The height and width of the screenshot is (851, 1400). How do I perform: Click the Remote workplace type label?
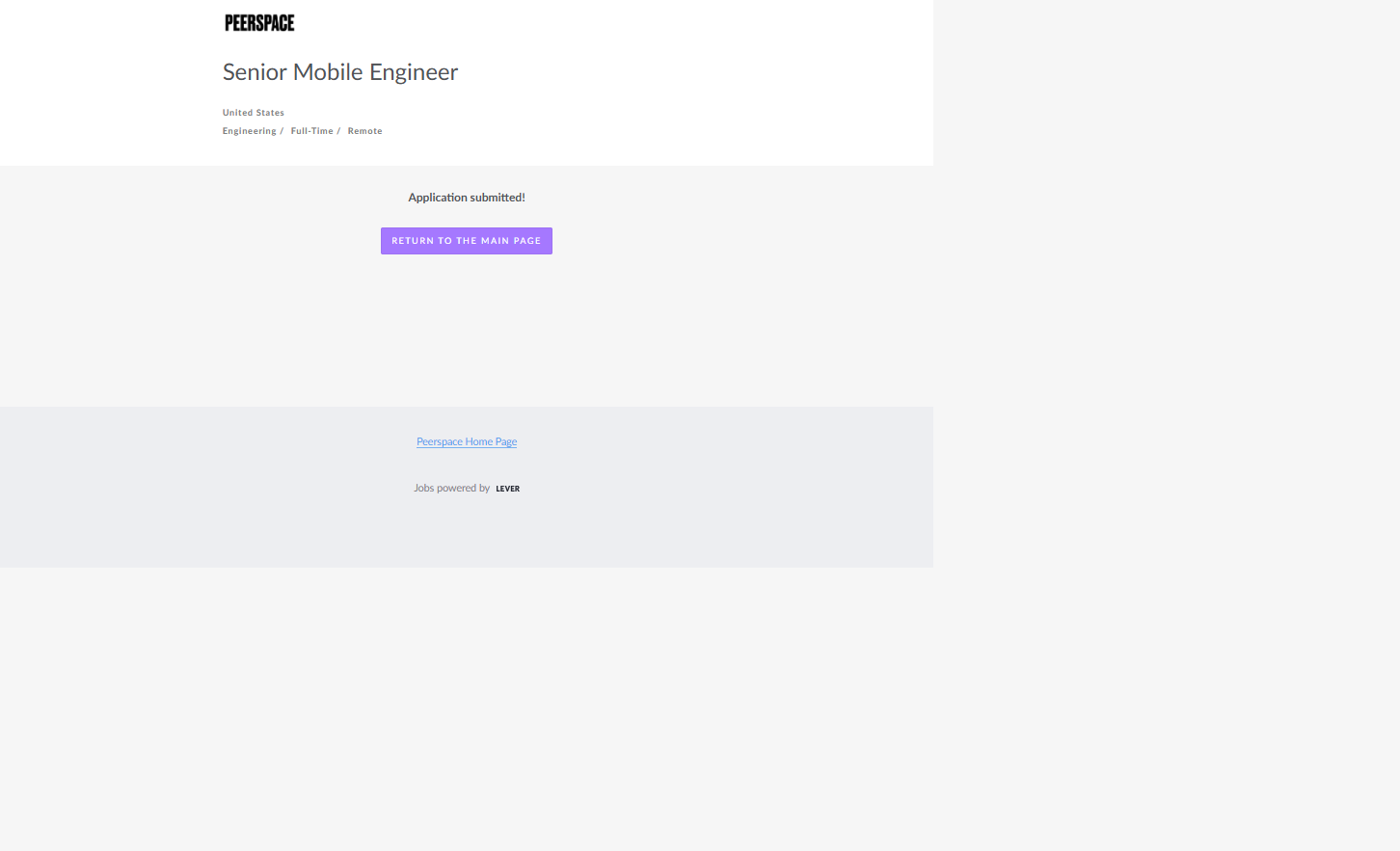[x=364, y=131]
